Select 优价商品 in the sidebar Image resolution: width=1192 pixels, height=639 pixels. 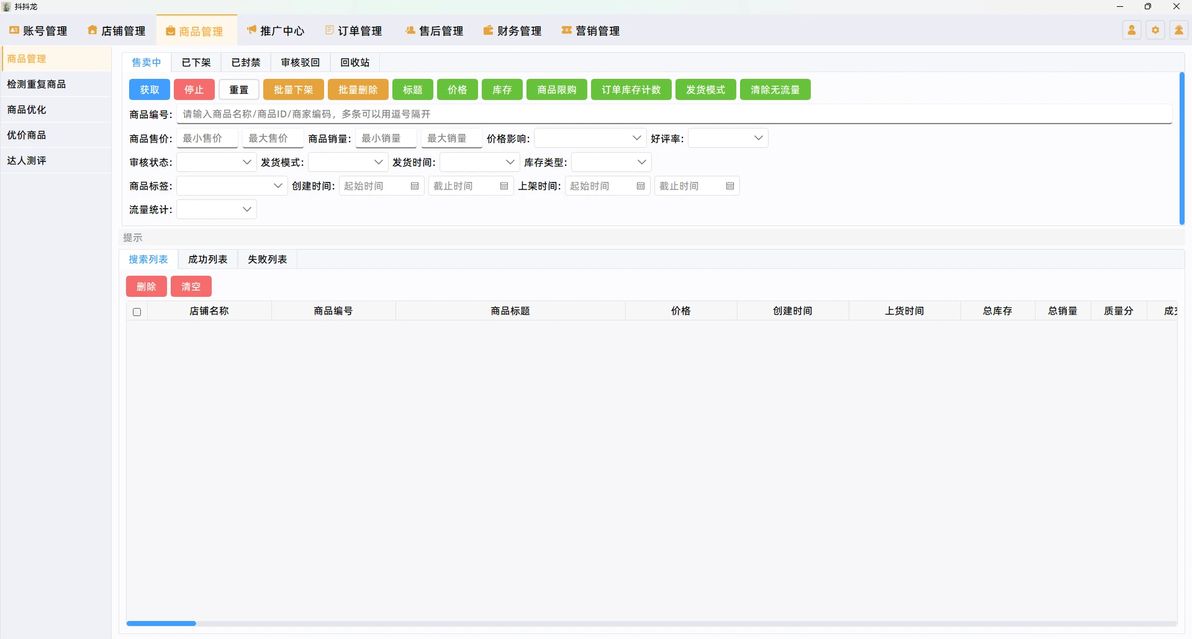tap(56, 134)
